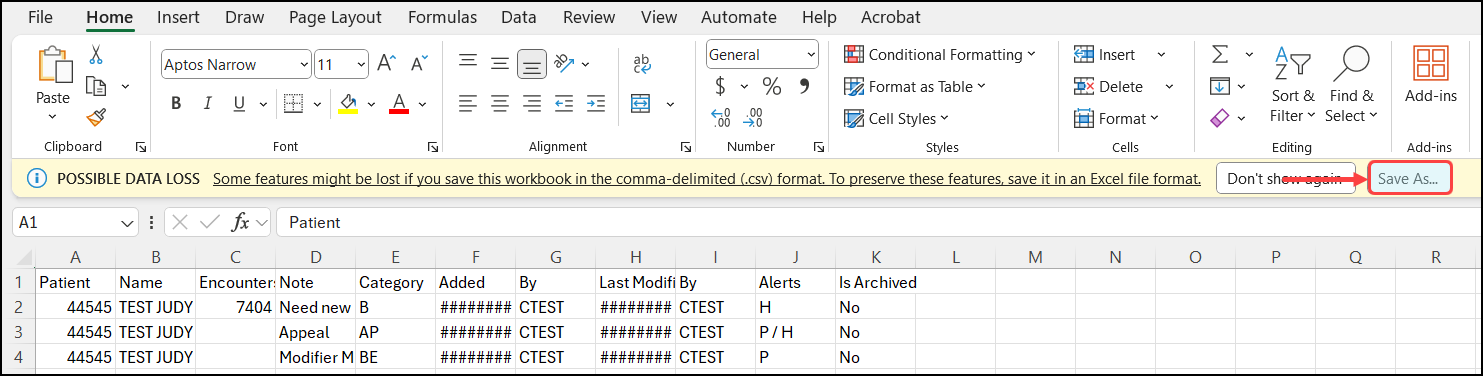Viewport: 1483px width, 376px height.
Task: Click the Wrap Text icon
Action: [x=642, y=64]
